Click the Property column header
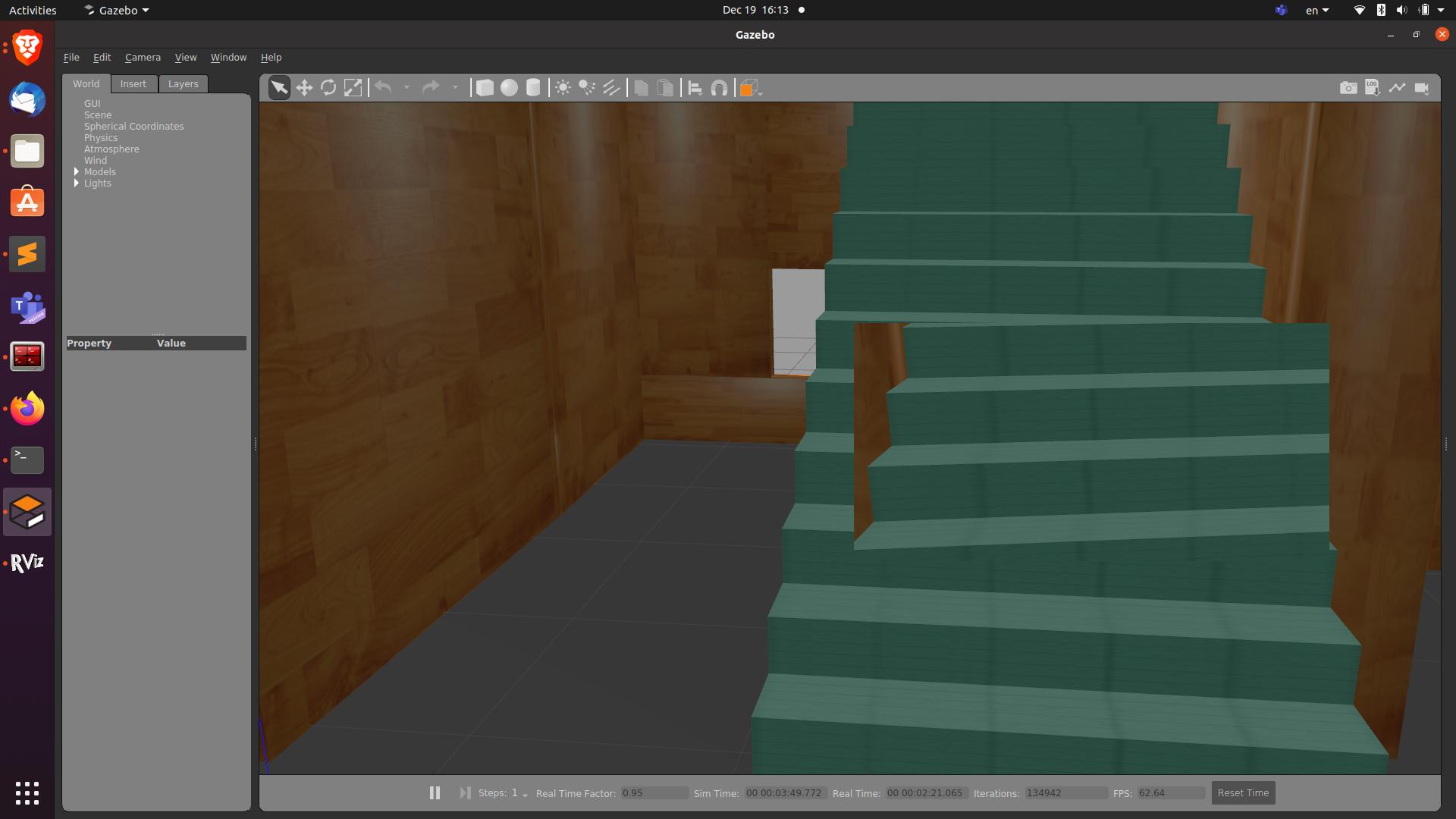Image resolution: width=1456 pixels, height=819 pixels. pos(89,343)
